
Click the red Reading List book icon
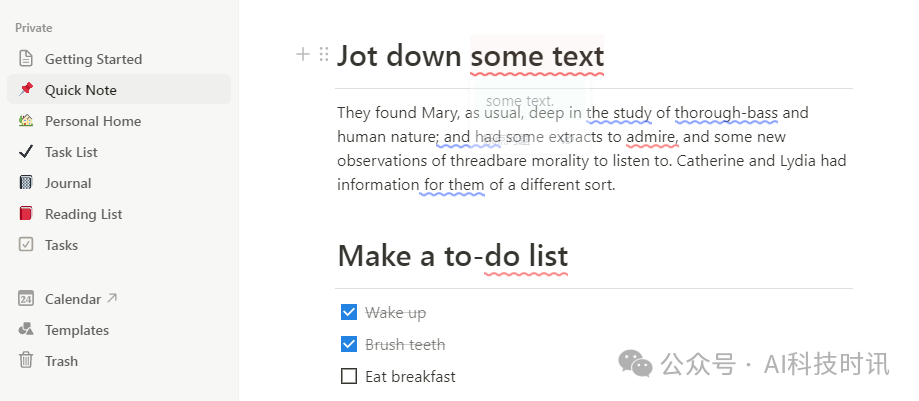(x=26, y=214)
